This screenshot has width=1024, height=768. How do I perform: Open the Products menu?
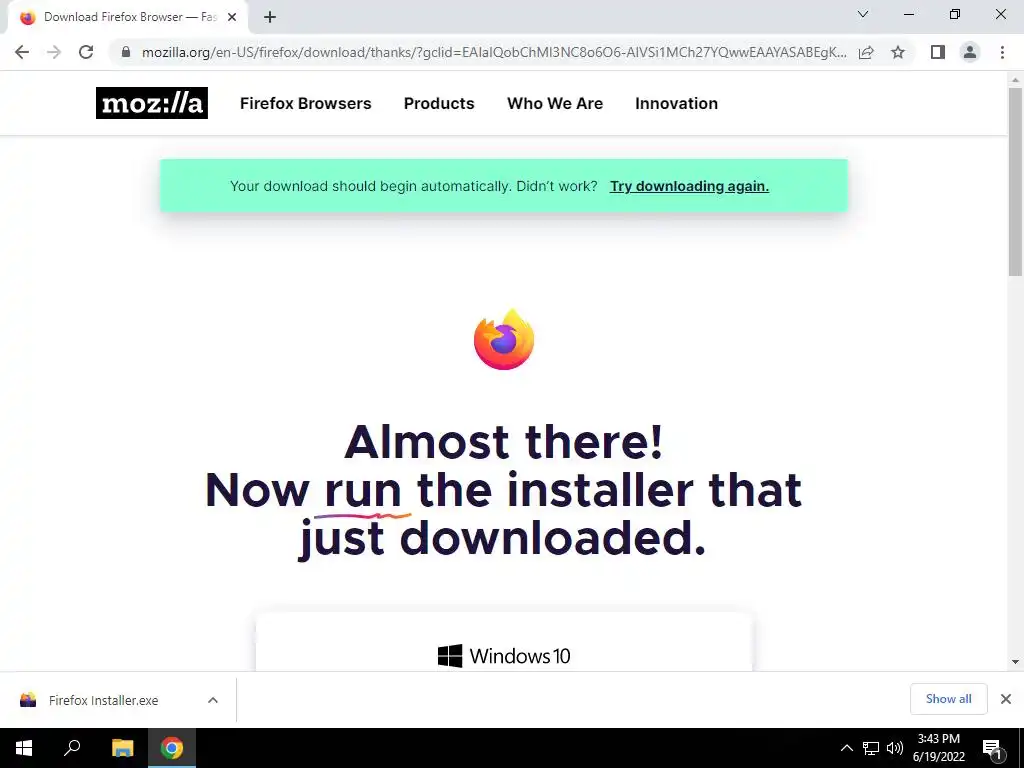click(439, 103)
